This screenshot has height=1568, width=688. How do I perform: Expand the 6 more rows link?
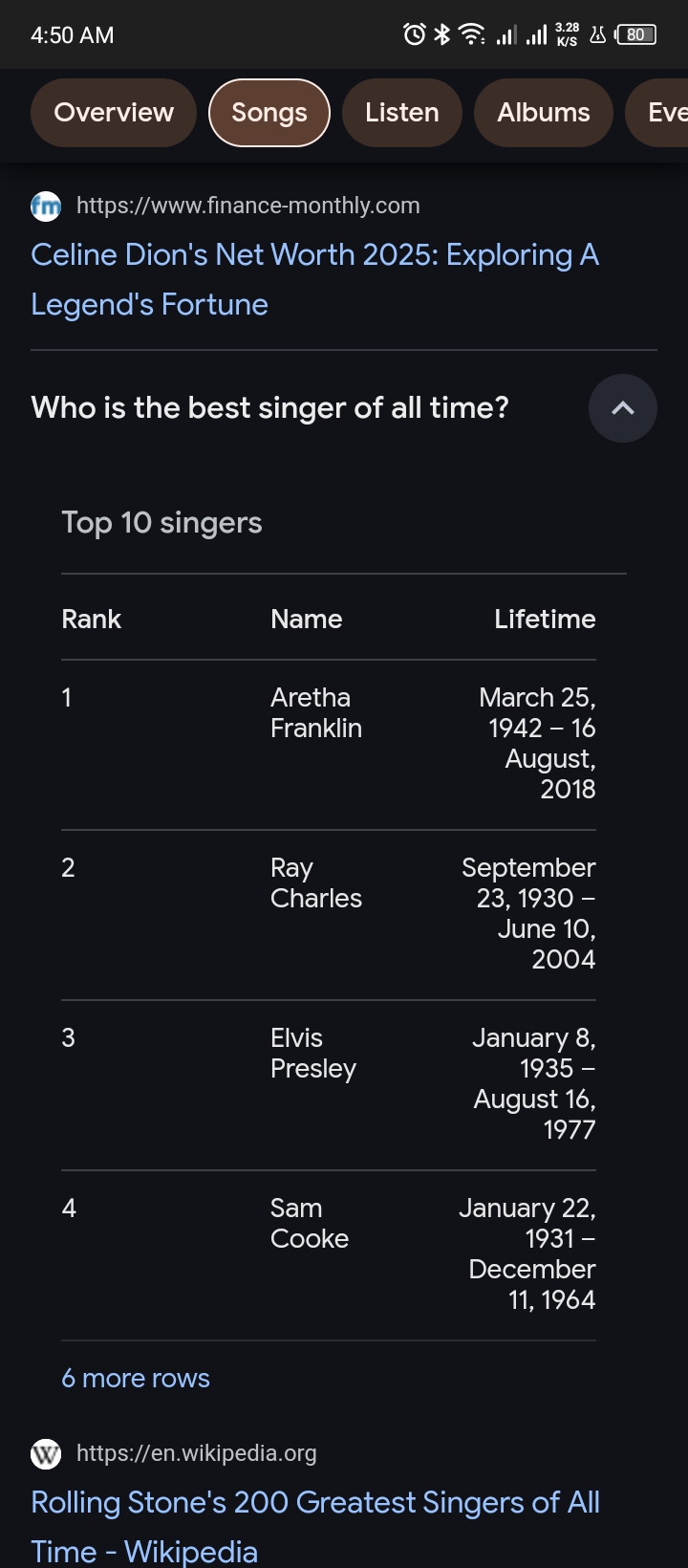136,1378
